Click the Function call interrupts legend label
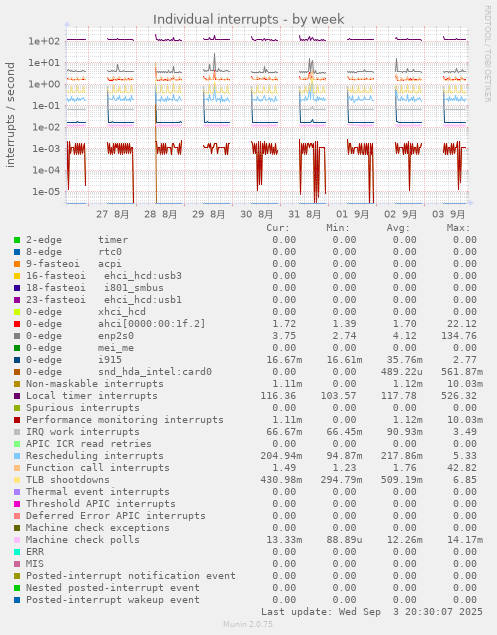This screenshot has width=497, height=635. point(98,468)
